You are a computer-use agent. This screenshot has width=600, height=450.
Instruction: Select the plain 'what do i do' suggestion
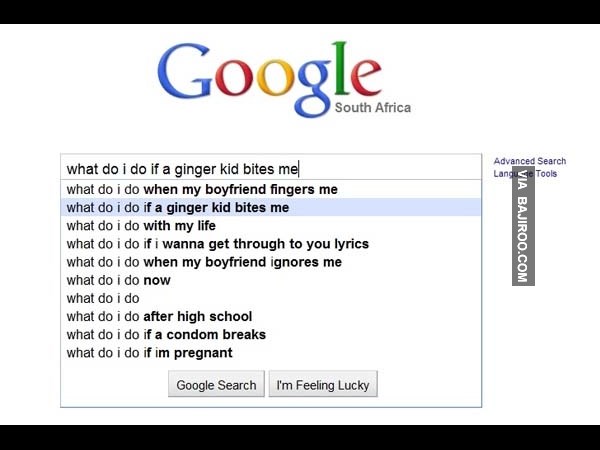[x=271, y=298]
